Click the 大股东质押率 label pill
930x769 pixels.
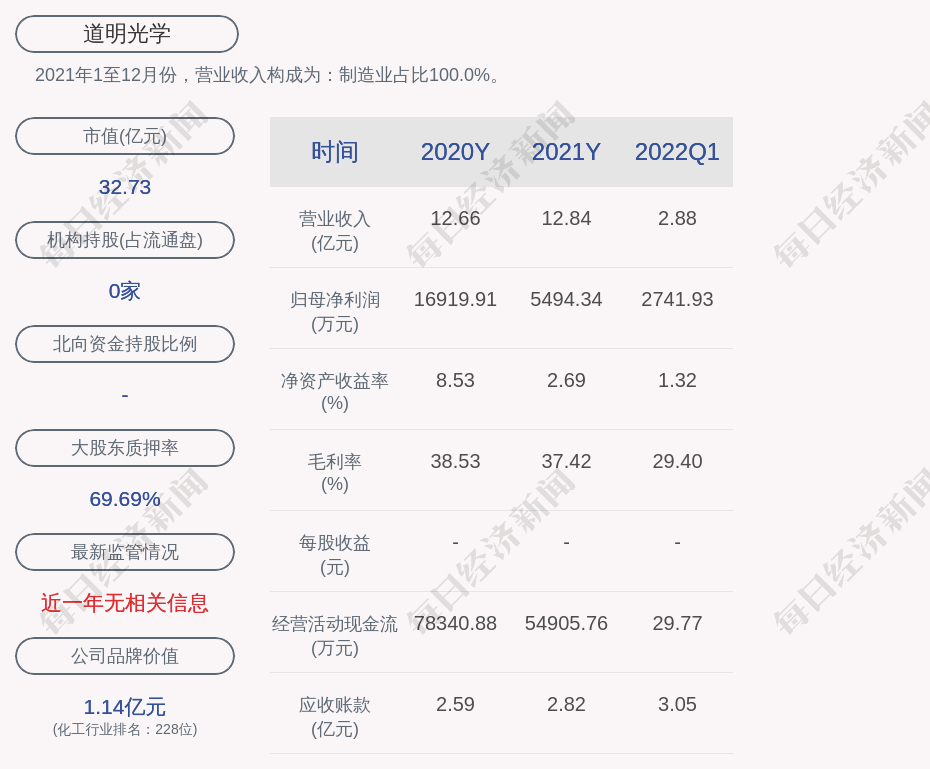125,448
